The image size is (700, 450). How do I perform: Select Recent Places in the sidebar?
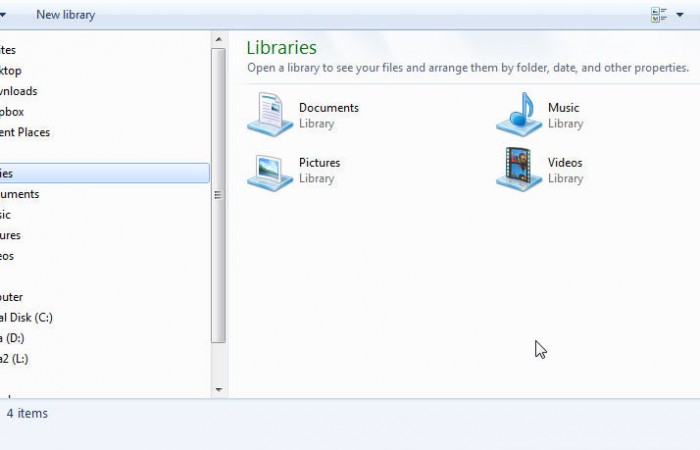(24, 132)
